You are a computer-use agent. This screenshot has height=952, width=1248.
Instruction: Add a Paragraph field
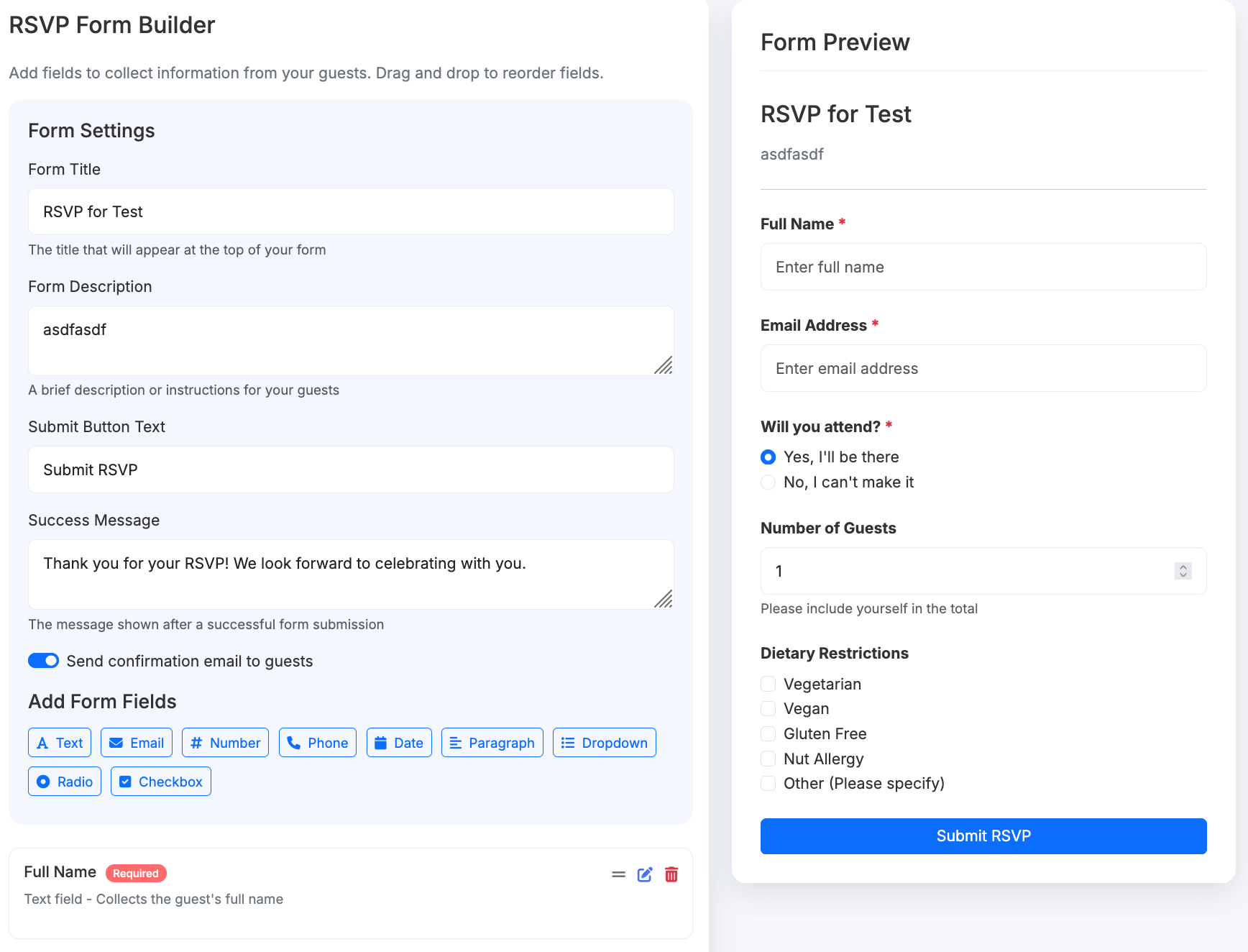[492, 743]
